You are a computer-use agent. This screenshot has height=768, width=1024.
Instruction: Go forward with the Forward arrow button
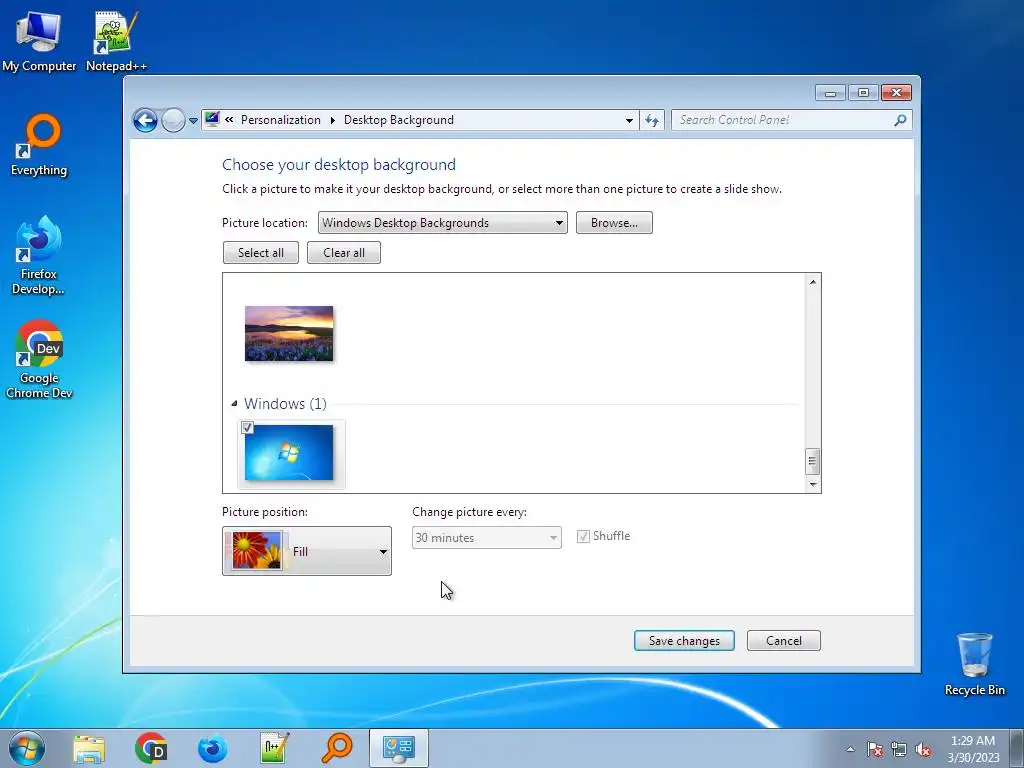click(x=173, y=120)
